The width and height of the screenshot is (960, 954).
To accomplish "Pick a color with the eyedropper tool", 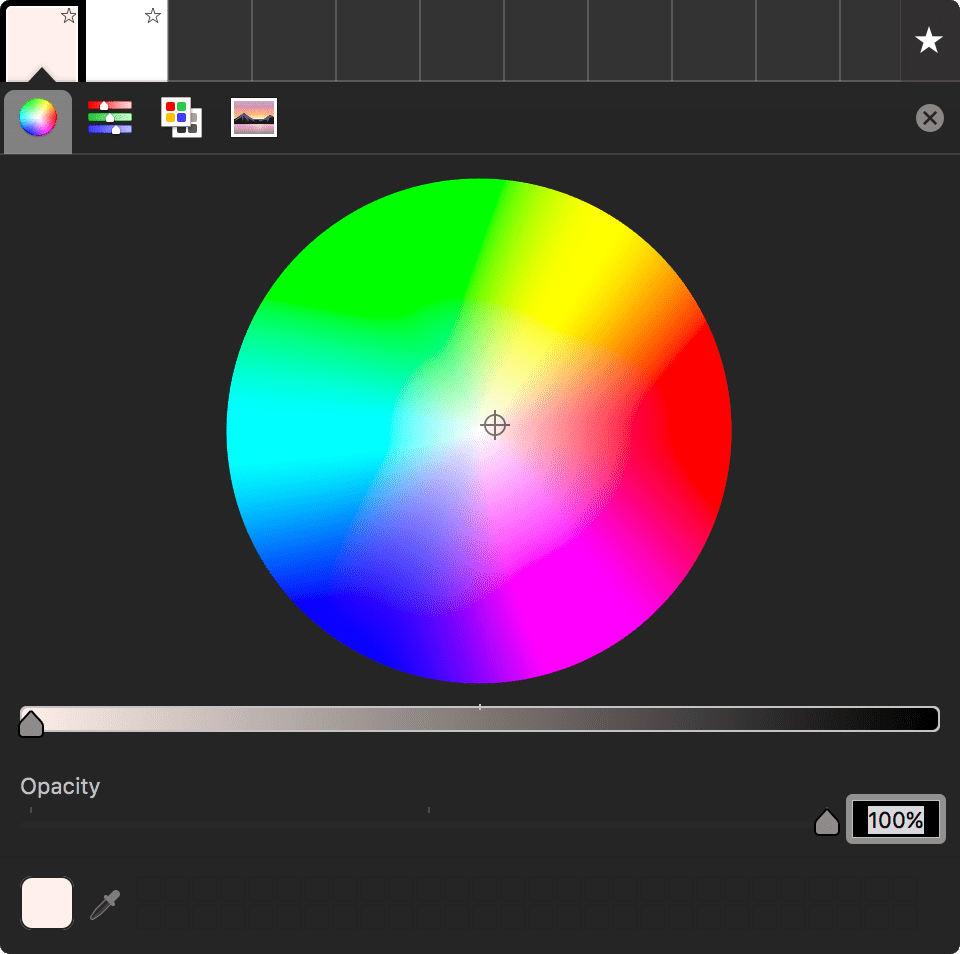I will [105, 904].
